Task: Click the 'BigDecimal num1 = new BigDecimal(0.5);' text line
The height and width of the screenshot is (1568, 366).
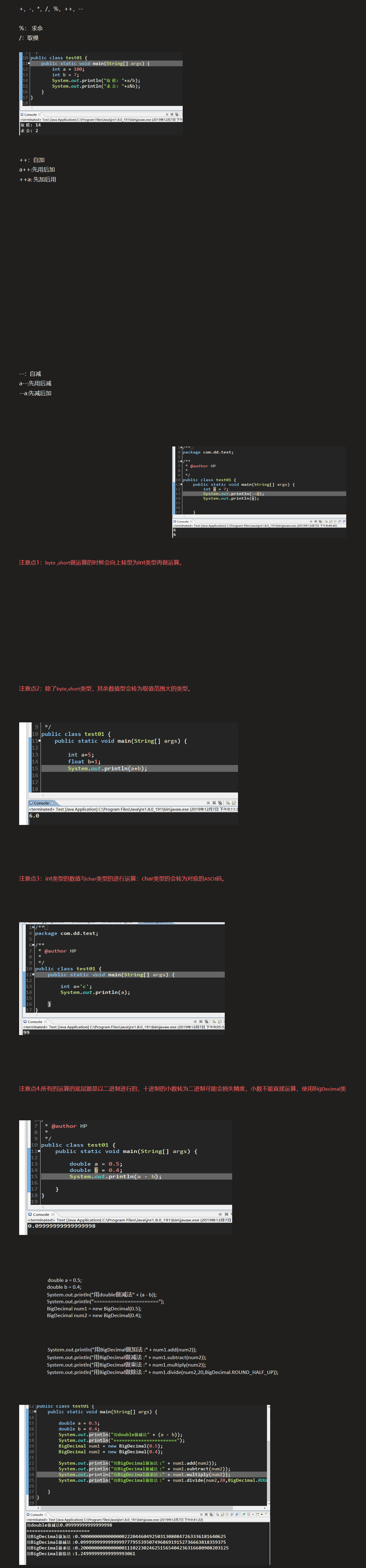Action: [94, 1308]
